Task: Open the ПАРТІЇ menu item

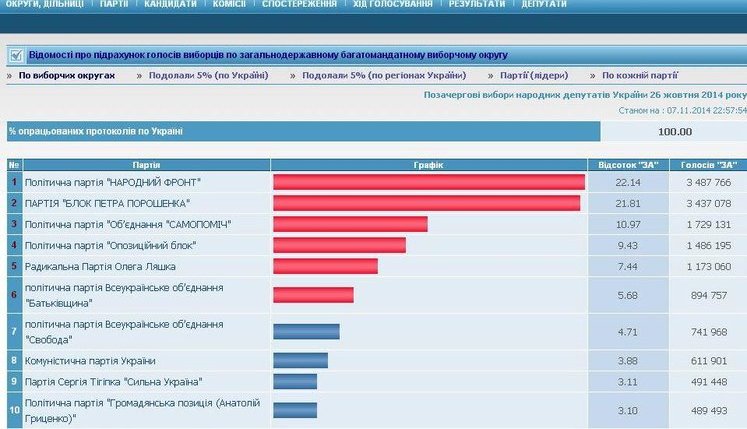Action: (x=114, y=4)
